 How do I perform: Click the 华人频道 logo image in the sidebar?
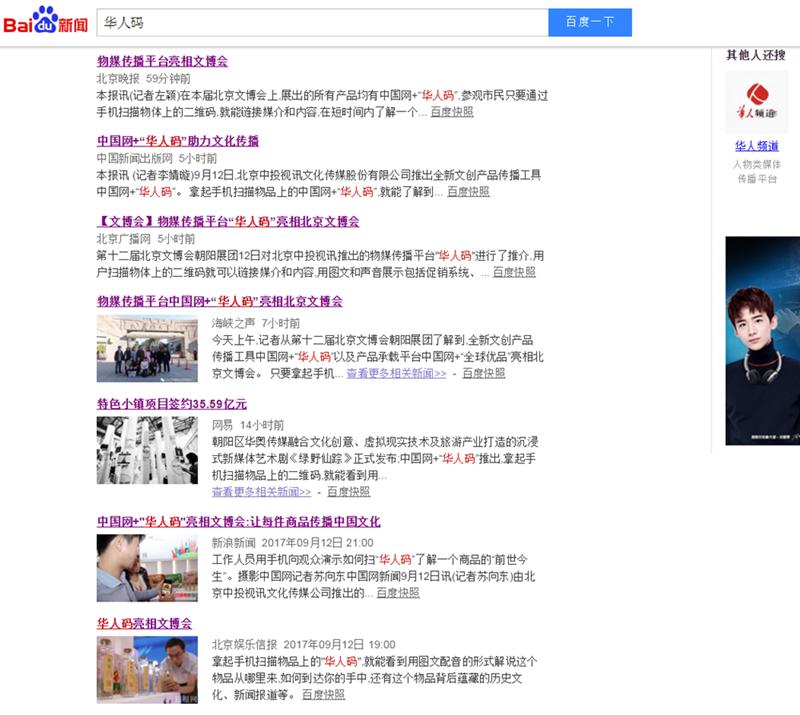coord(757,102)
